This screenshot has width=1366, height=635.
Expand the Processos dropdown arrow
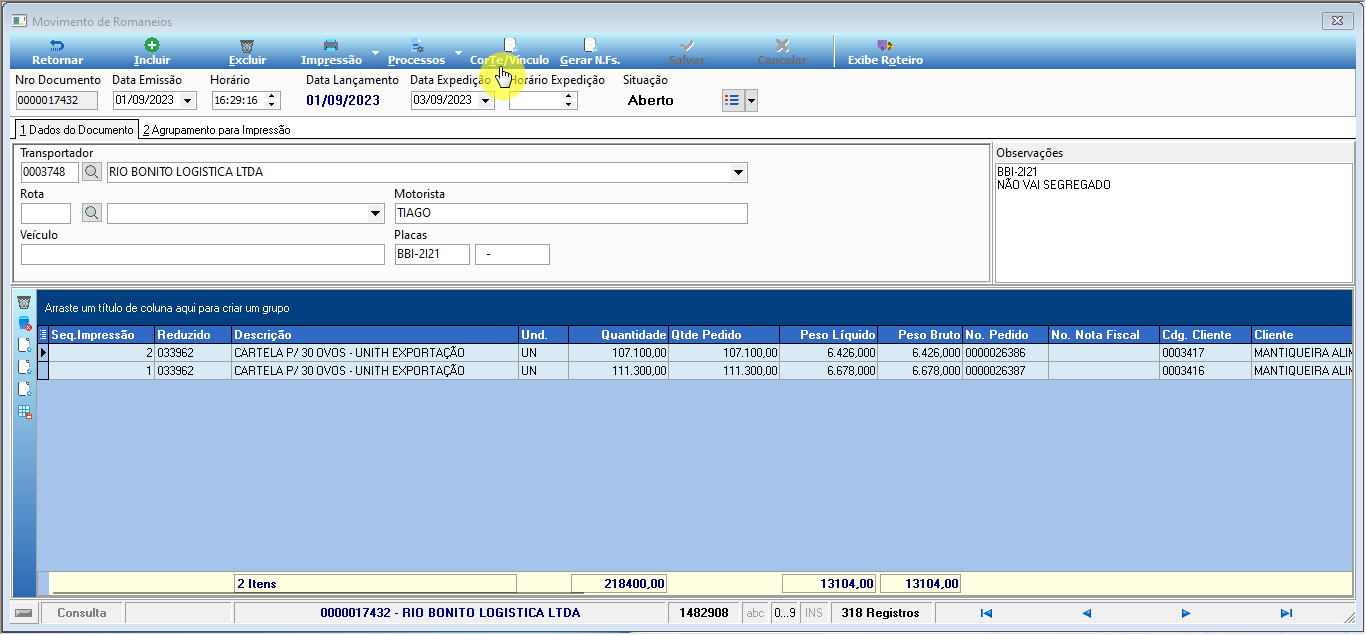coord(458,52)
